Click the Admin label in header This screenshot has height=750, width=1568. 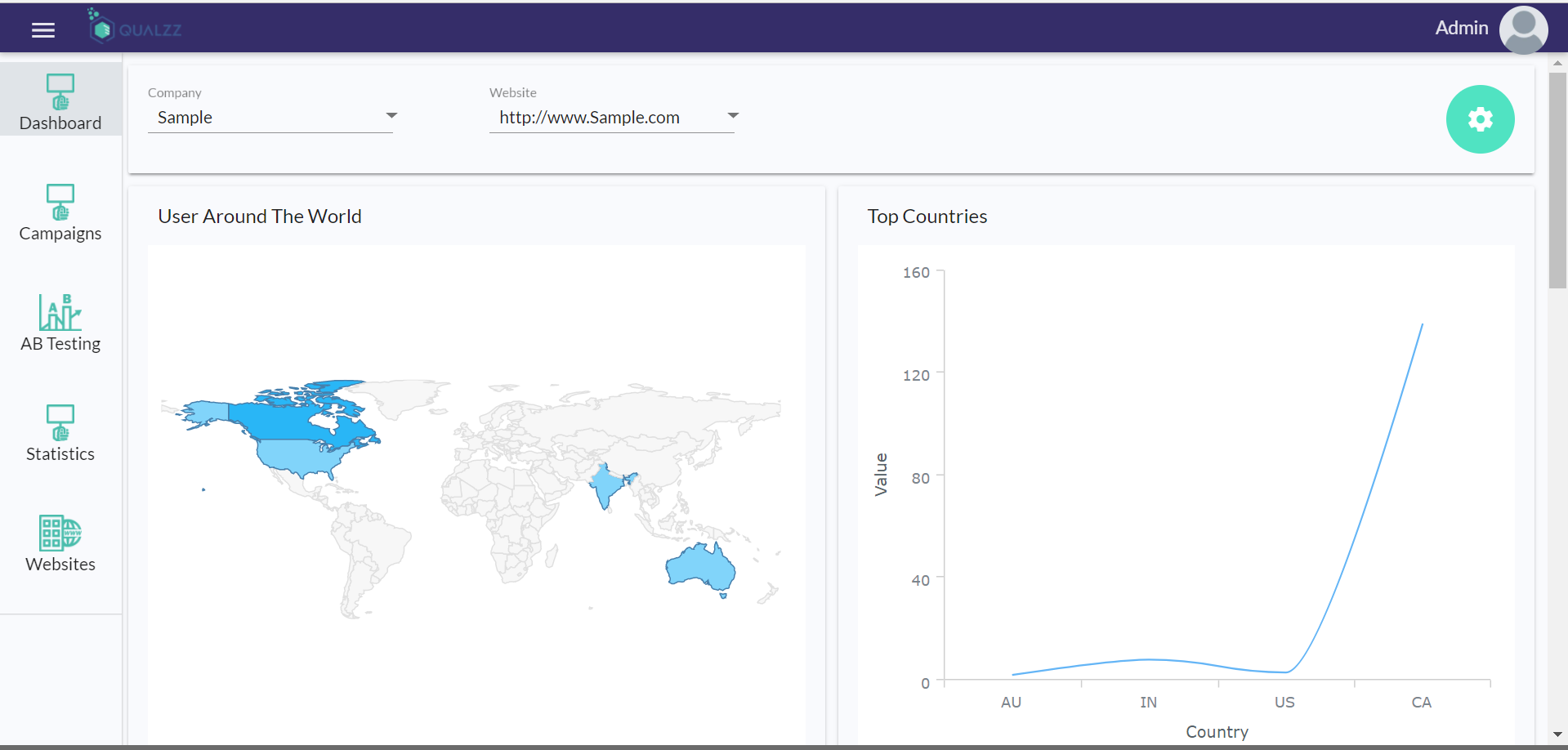pos(1462,28)
